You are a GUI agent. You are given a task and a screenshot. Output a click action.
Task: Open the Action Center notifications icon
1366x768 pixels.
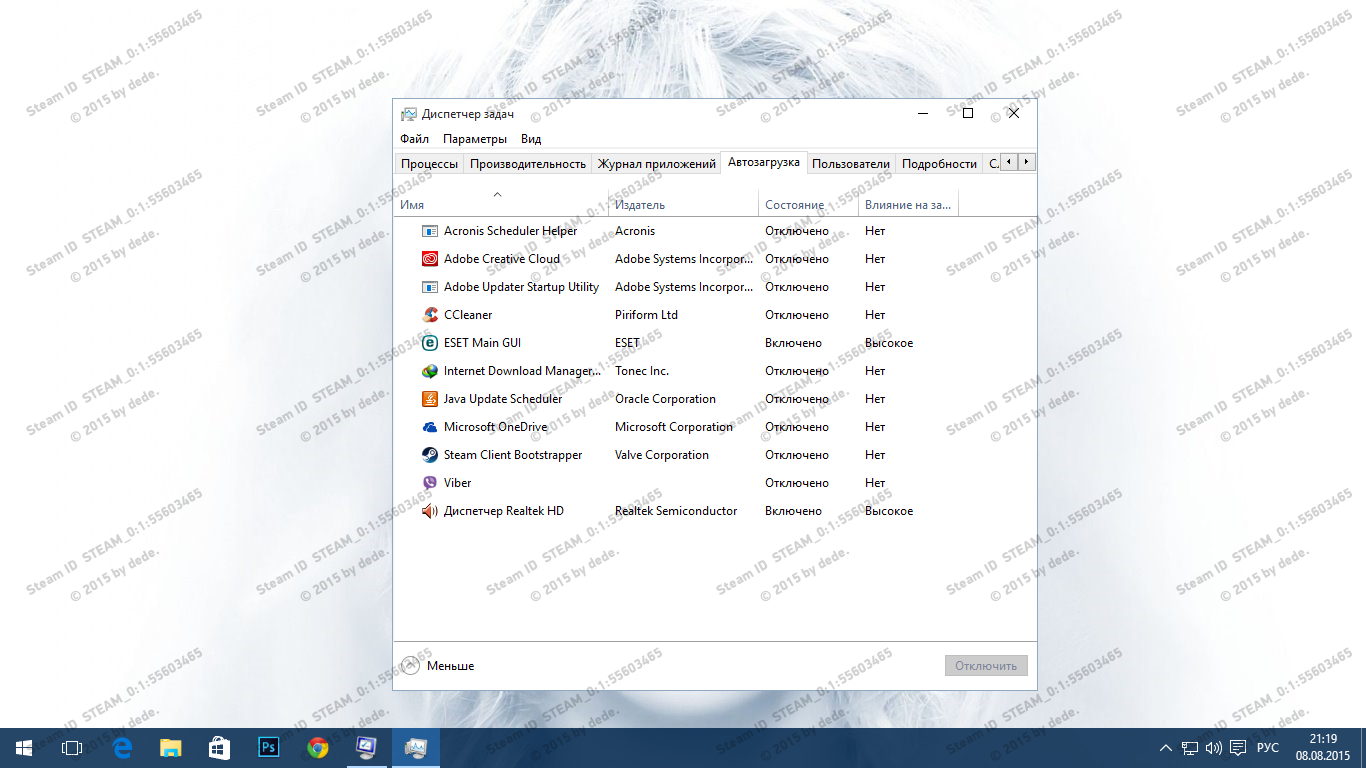pyautogui.click(x=1238, y=748)
